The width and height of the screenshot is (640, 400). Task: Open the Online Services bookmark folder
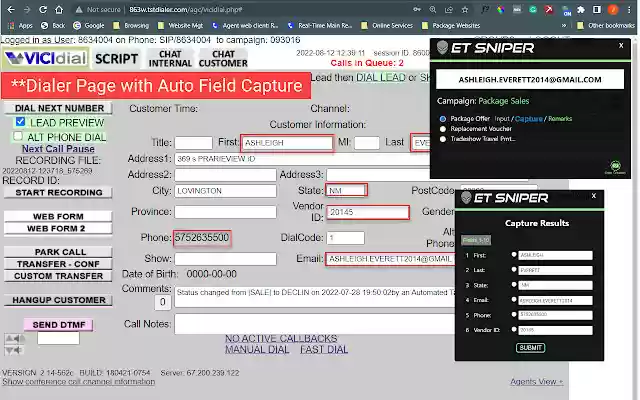click(x=387, y=25)
